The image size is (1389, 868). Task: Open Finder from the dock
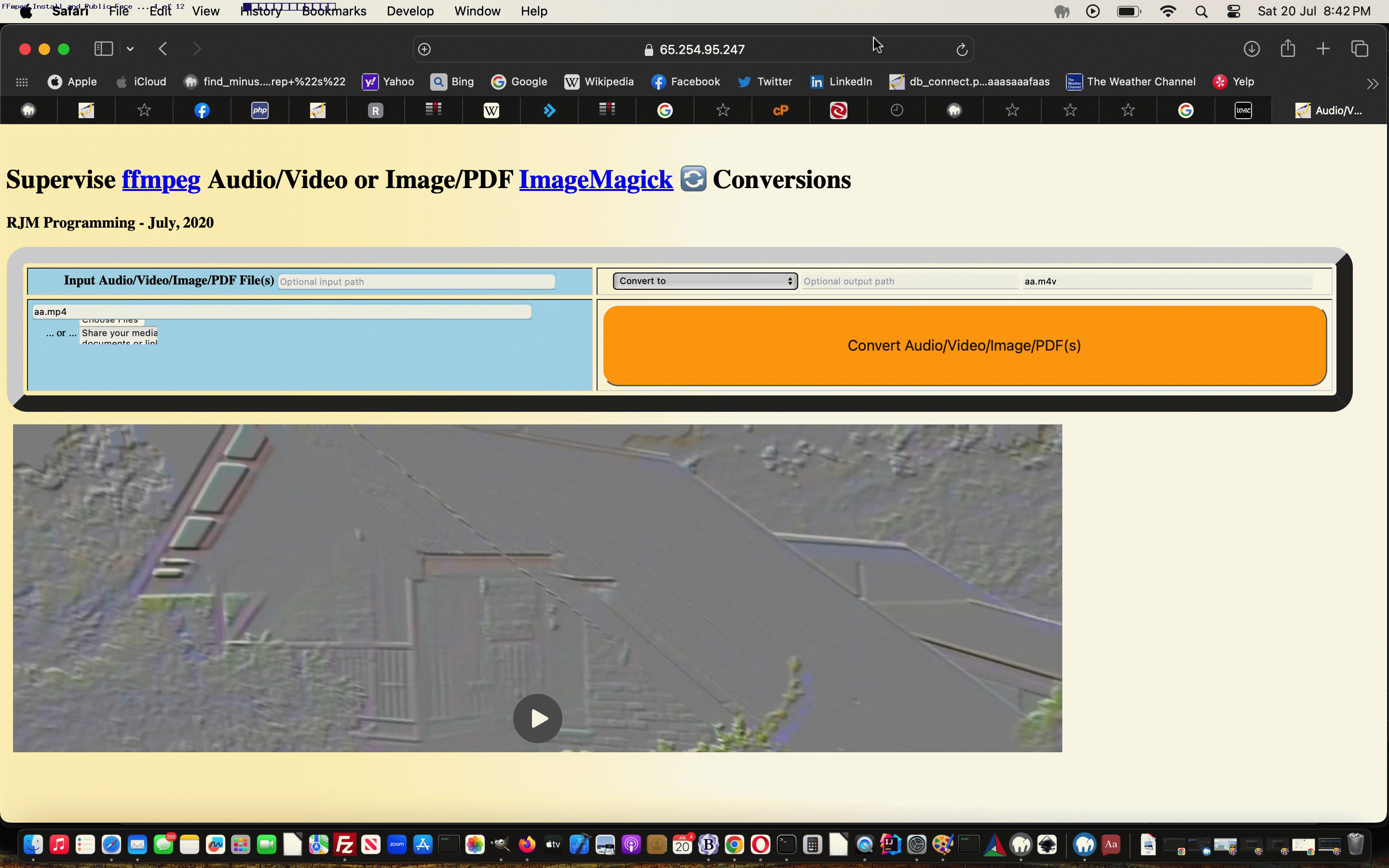point(33,844)
